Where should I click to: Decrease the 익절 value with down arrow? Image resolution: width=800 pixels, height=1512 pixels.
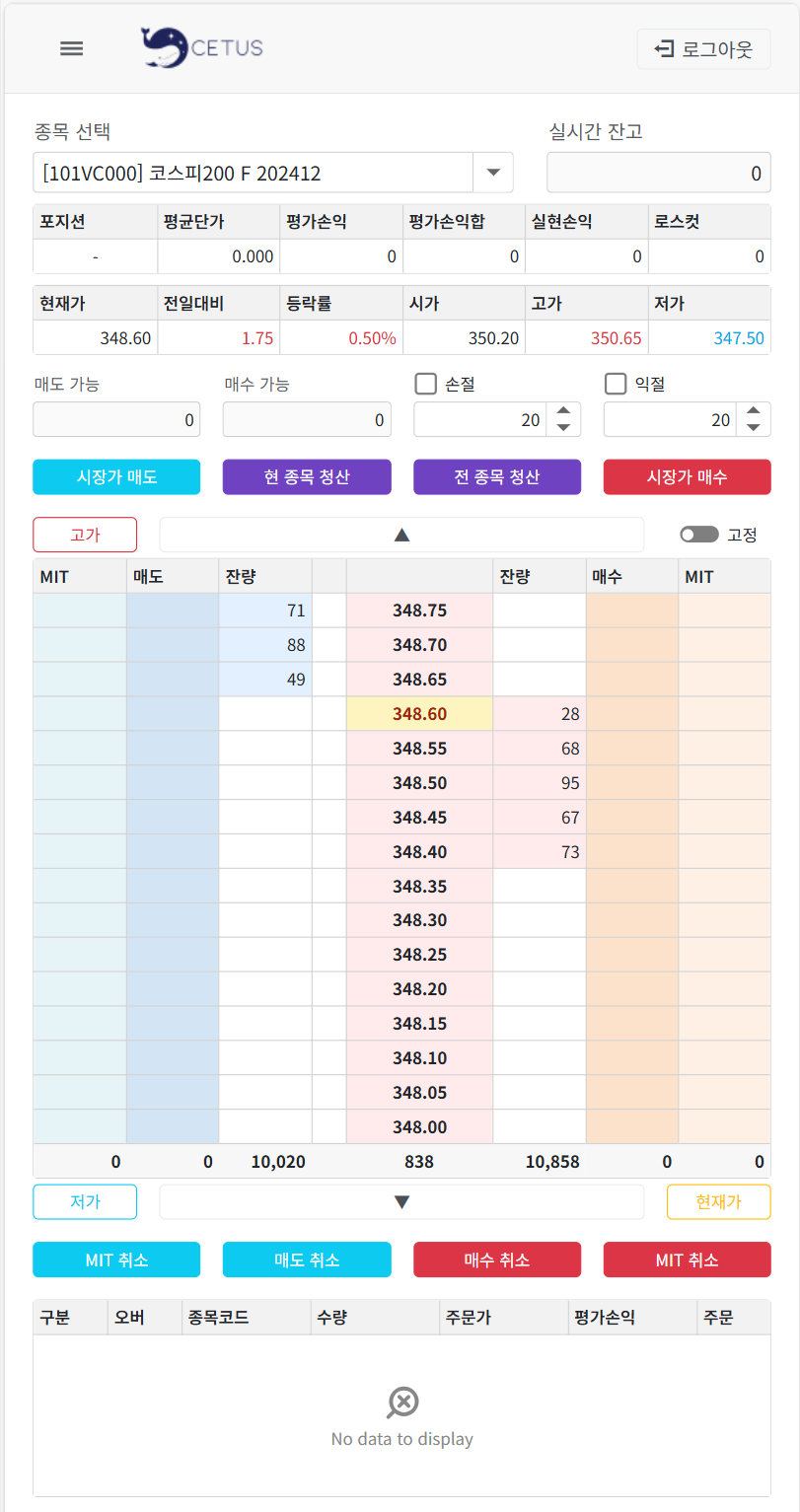(x=754, y=428)
